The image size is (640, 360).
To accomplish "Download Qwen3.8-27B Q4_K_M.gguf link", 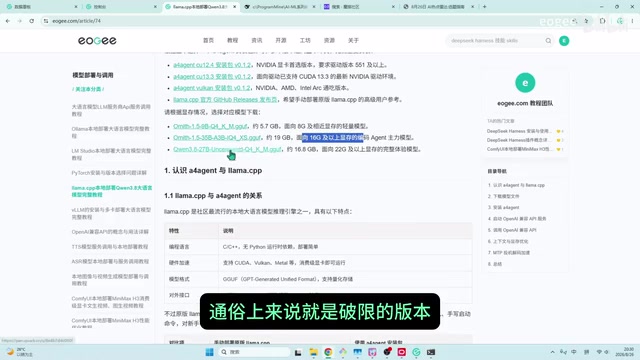I will click(x=227, y=149).
